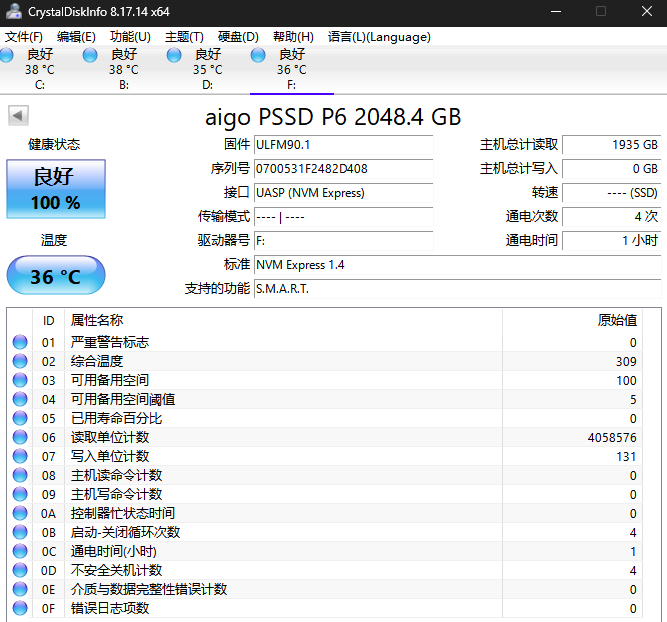Select drive B: status indicator circle
The image size is (667, 622).
point(90,55)
